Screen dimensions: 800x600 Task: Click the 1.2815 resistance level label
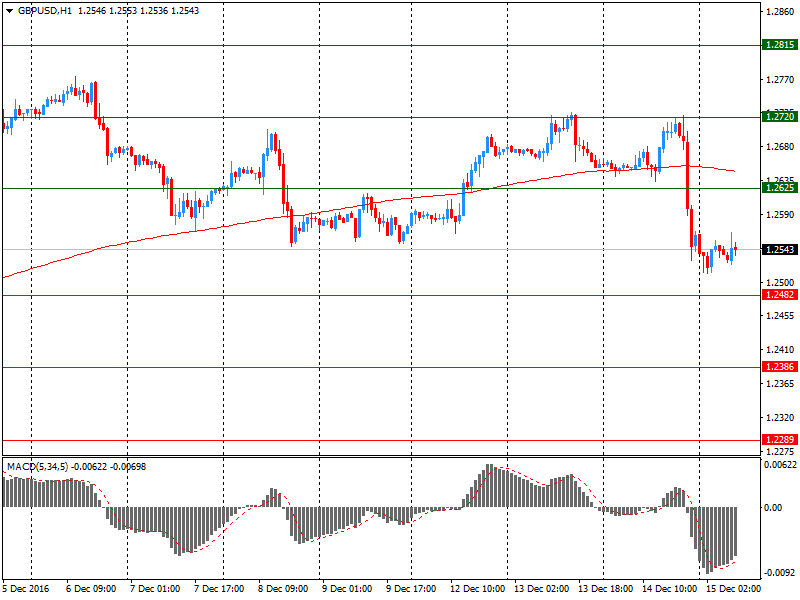(x=780, y=45)
